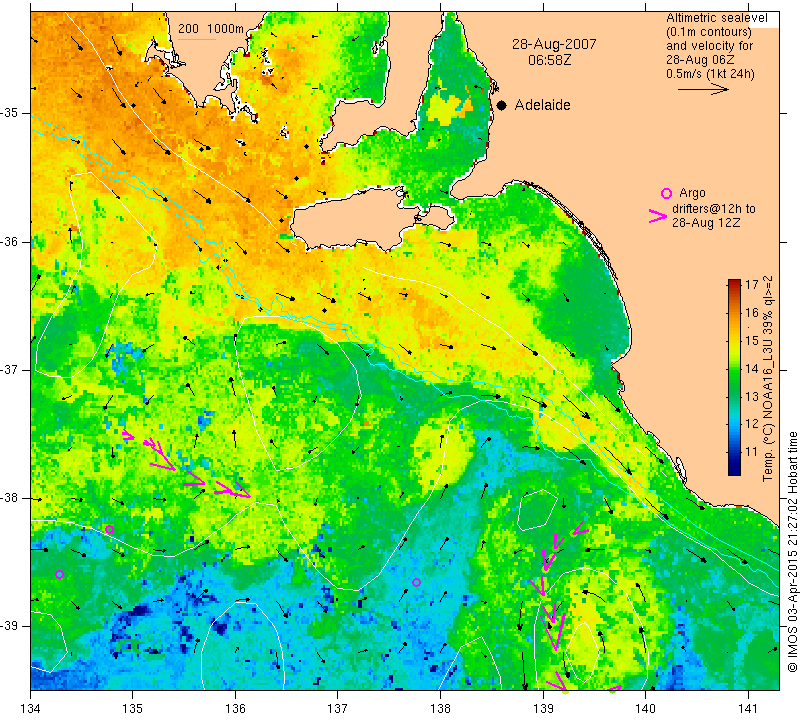Screen dimensions: 800x720
Task: Click longitude axis label 139
Action: [543, 709]
